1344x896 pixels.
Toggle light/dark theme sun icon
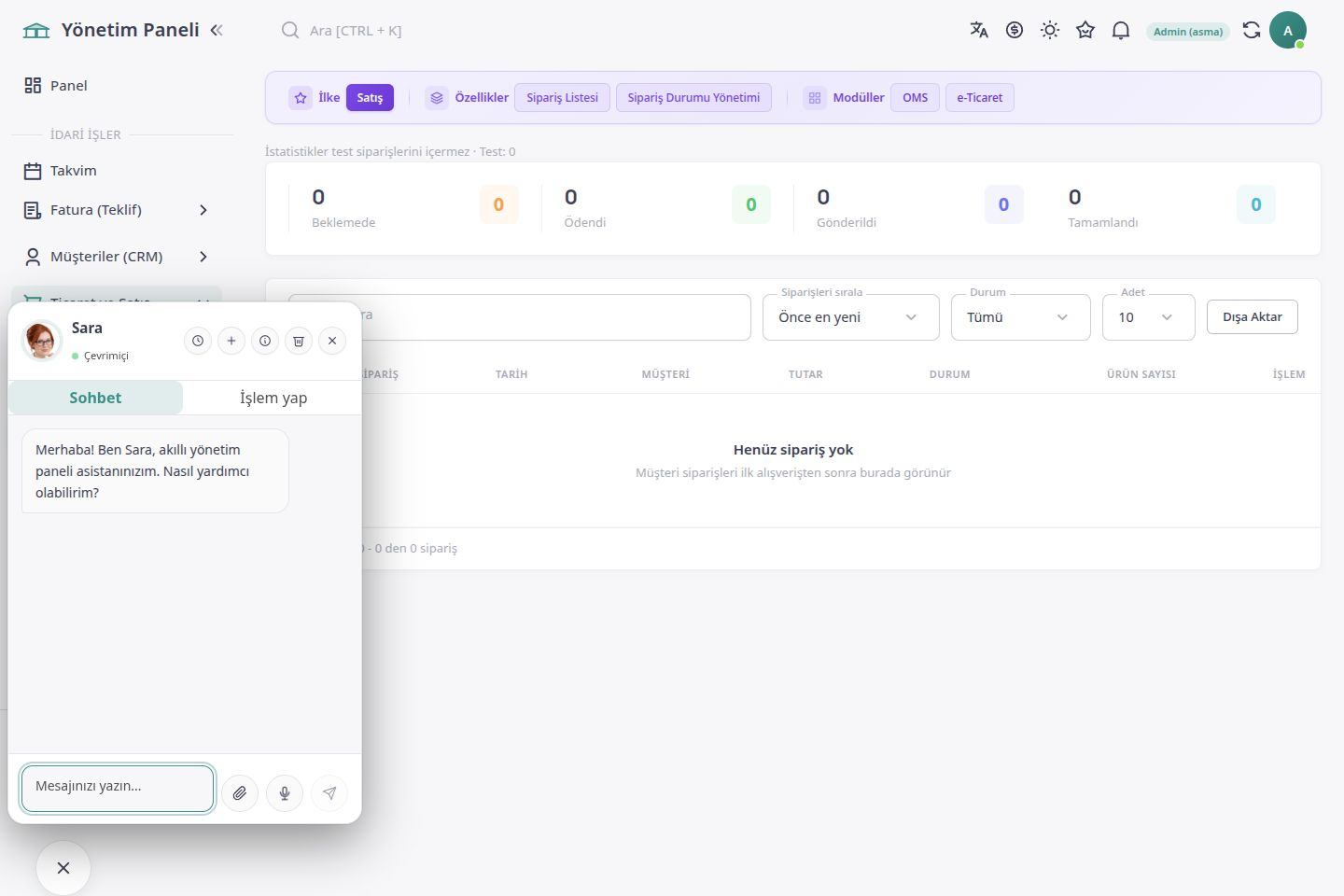pyautogui.click(x=1050, y=30)
